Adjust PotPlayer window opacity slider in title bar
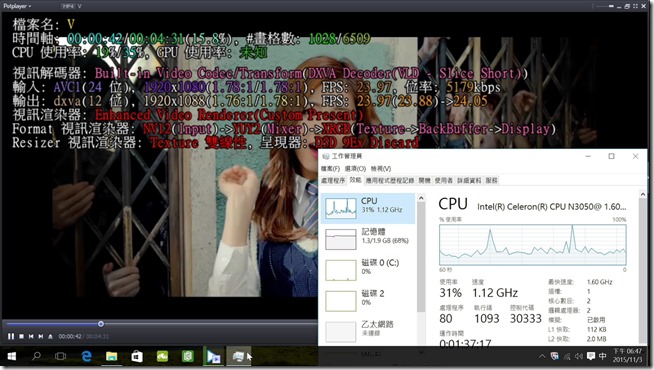The width and height of the screenshot is (654, 370). click(604, 6)
